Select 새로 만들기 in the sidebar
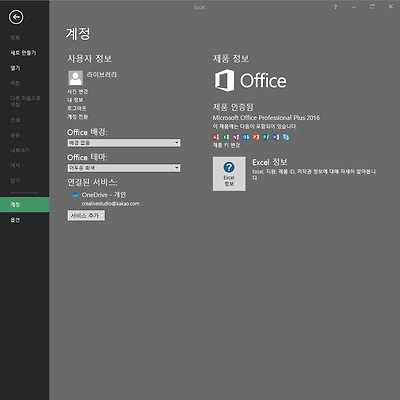 coord(23,53)
